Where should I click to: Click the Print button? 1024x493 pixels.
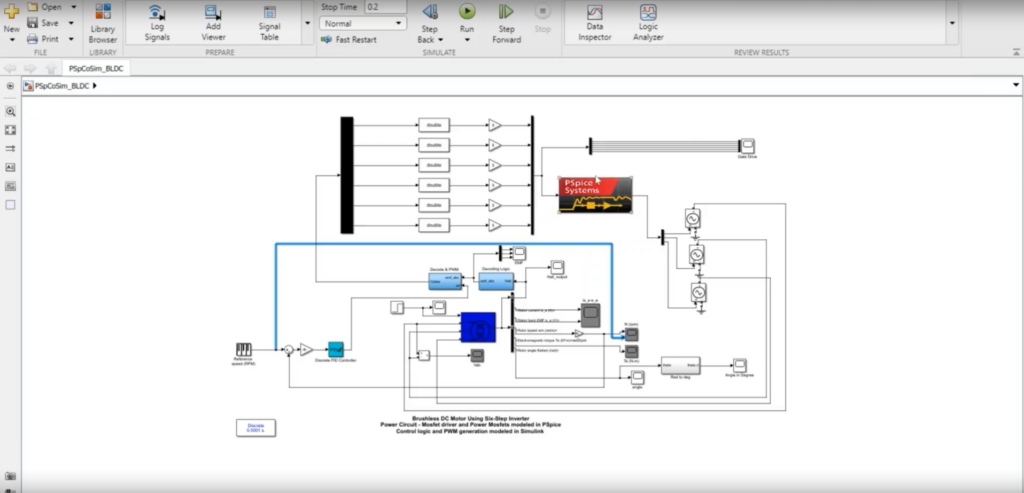(43, 39)
